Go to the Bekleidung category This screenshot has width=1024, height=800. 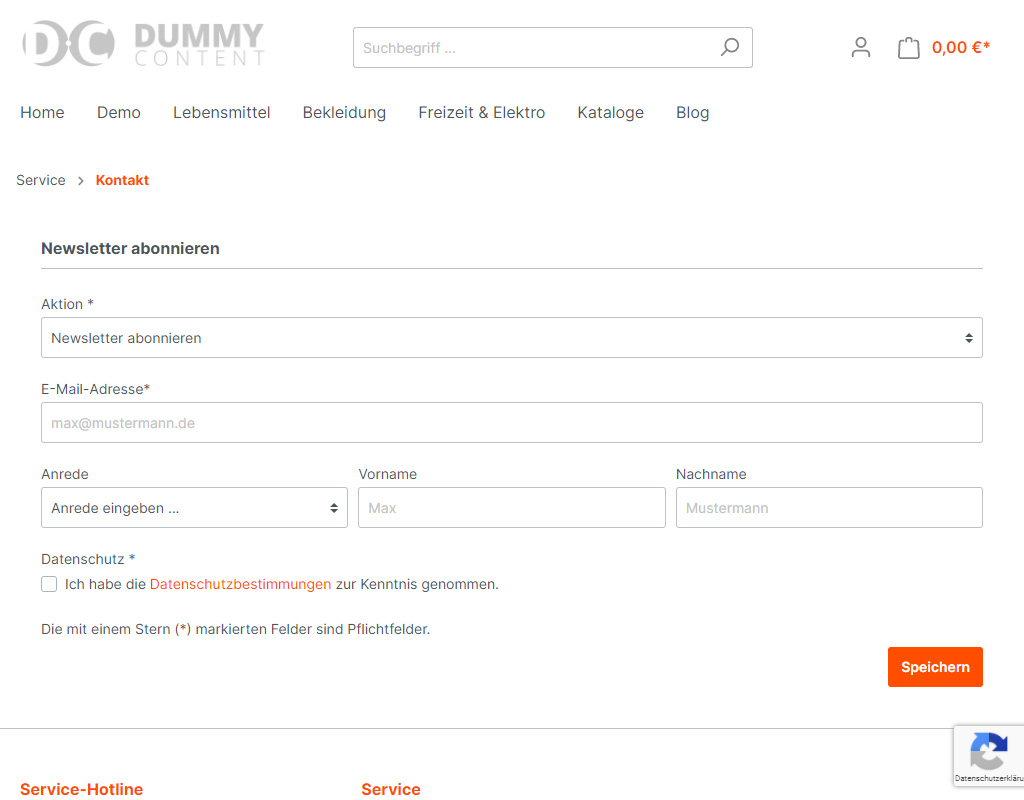tap(344, 113)
